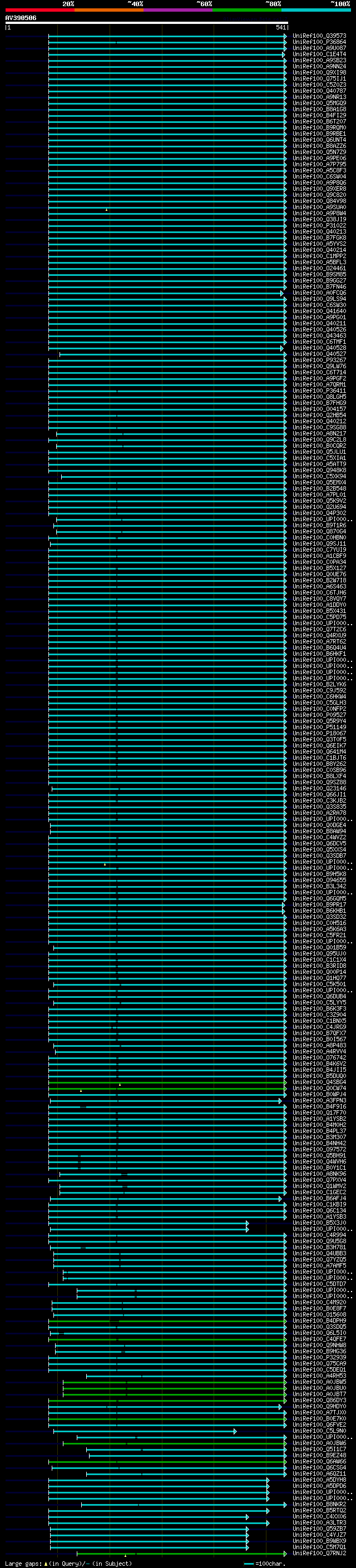Click hit label UniRef100_Q9XI98
This screenshot has height=1568, width=356.
pyautogui.click(x=319, y=72)
